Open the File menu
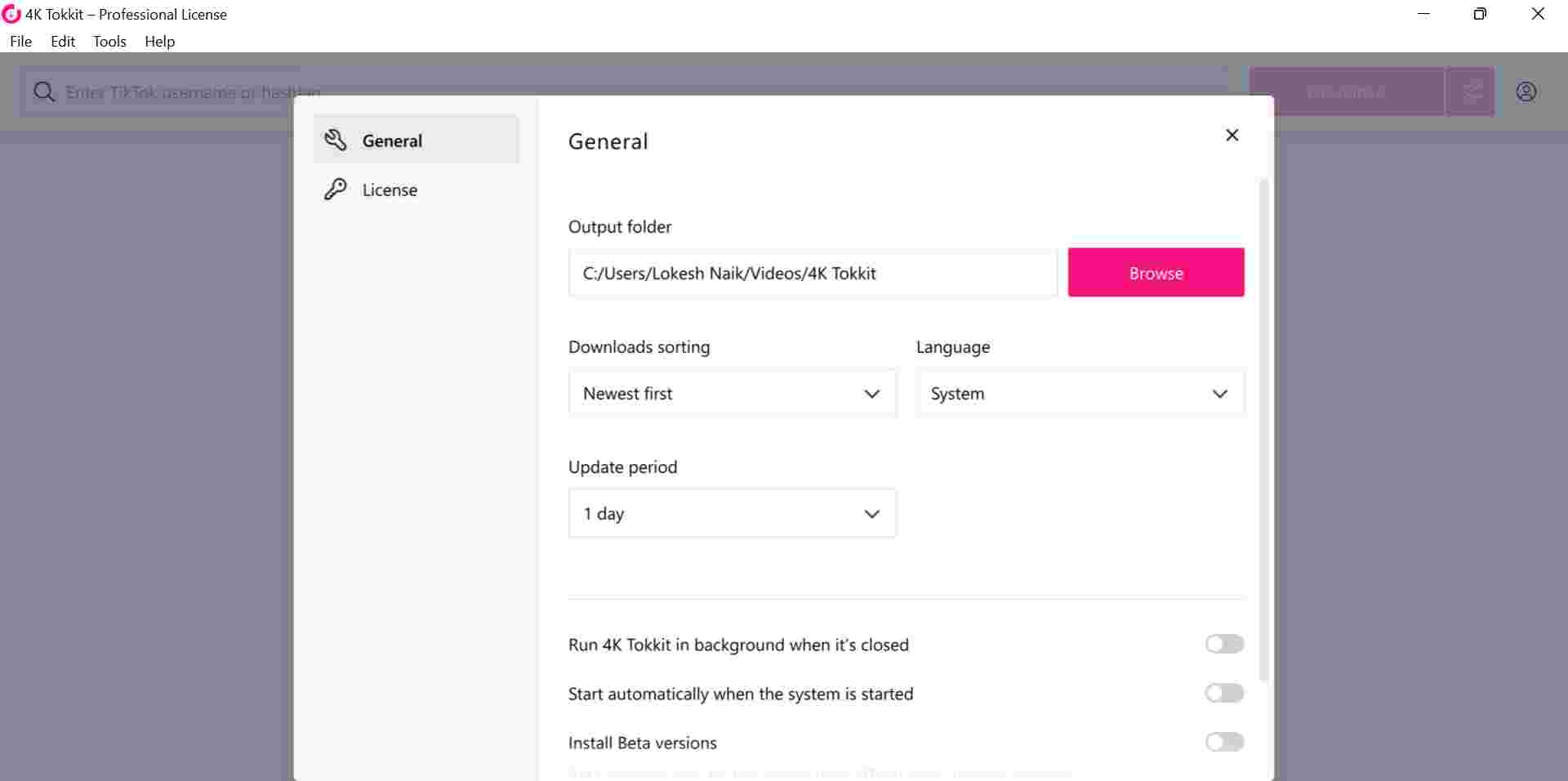Viewport: 1568px width, 781px height. tap(20, 41)
